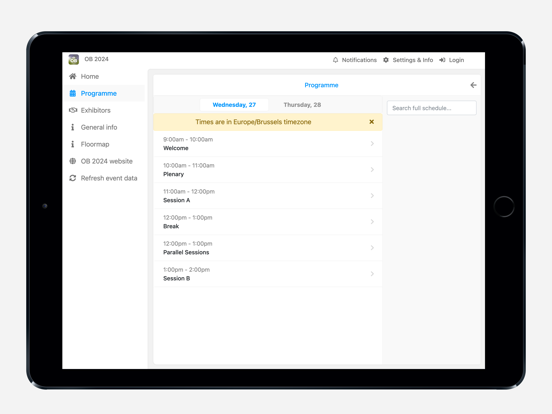Click the 10:00am - 11:00am time text
This screenshot has width=552, height=414.
[189, 165]
